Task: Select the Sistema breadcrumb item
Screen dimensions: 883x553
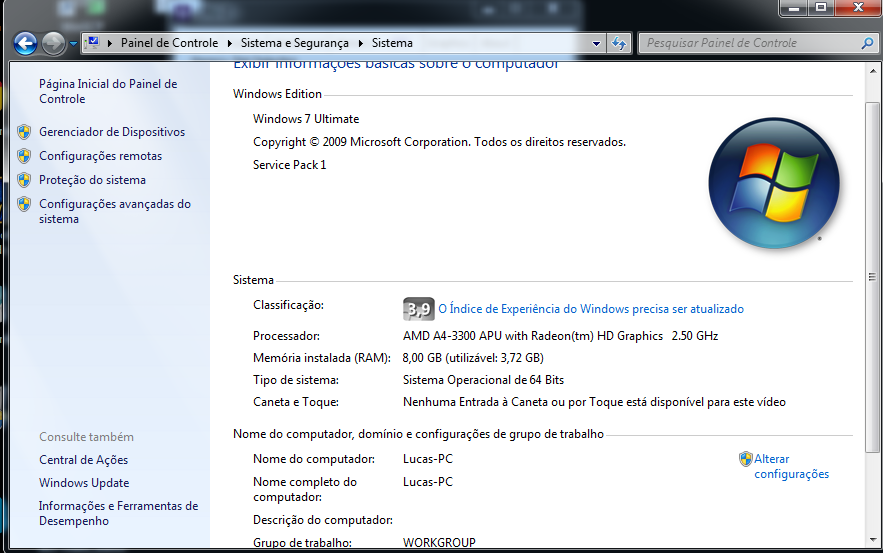Action: pyautogui.click(x=392, y=43)
